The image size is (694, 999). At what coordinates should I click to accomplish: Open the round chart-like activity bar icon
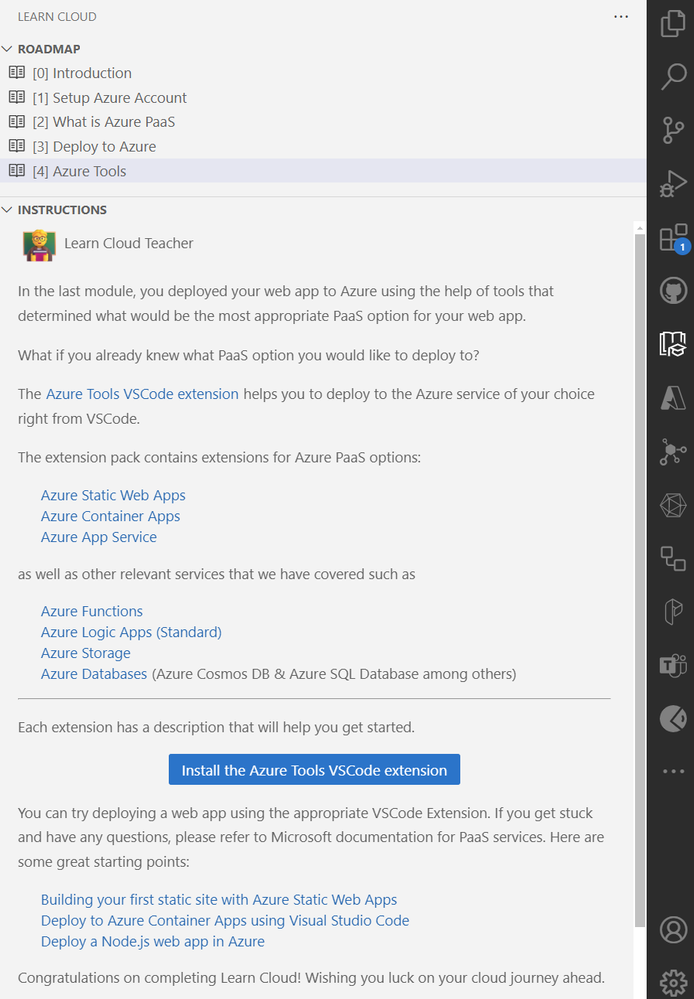pyautogui.click(x=673, y=719)
